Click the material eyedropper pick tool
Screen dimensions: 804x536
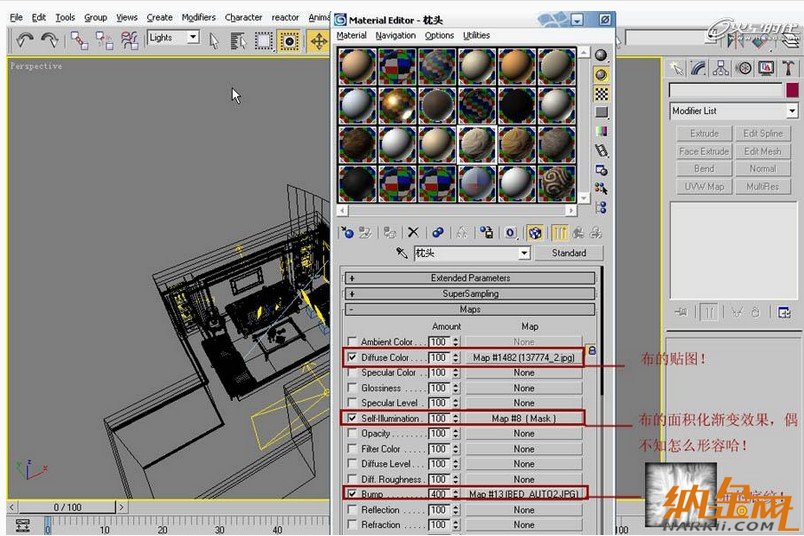click(402, 253)
